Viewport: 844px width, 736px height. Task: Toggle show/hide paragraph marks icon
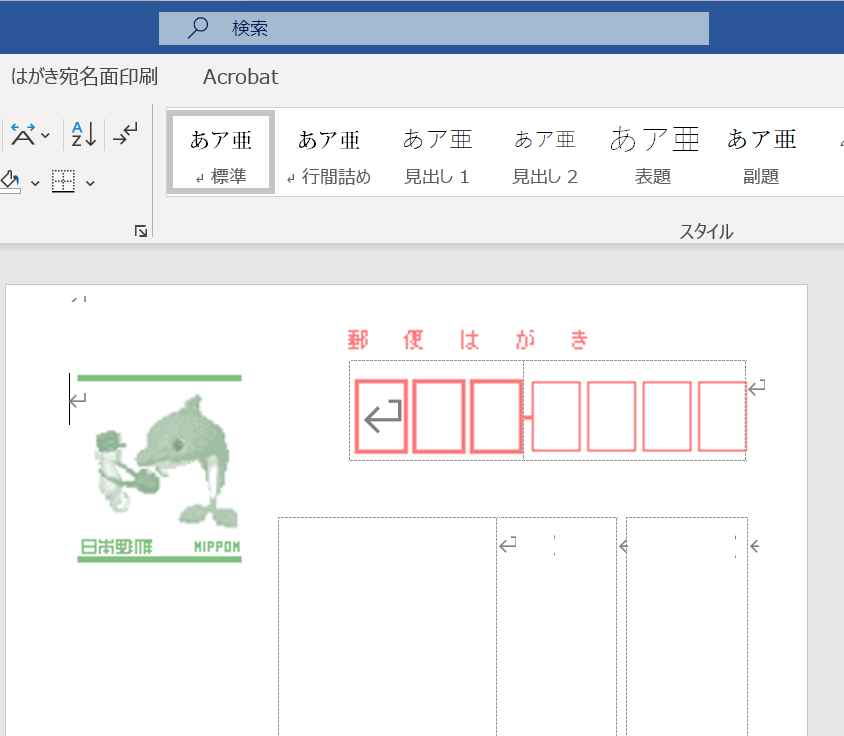pyautogui.click(x=125, y=134)
